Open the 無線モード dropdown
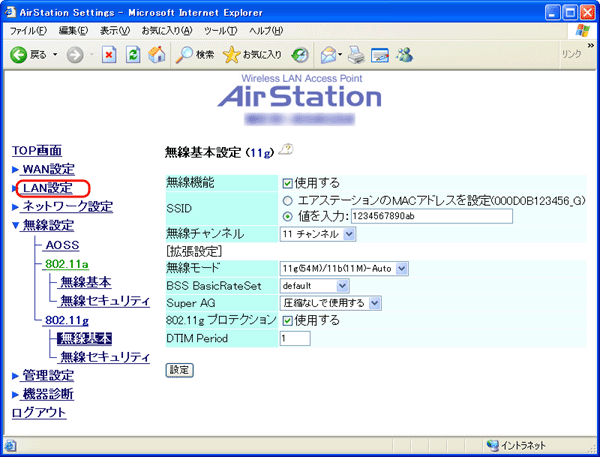 (344, 268)
